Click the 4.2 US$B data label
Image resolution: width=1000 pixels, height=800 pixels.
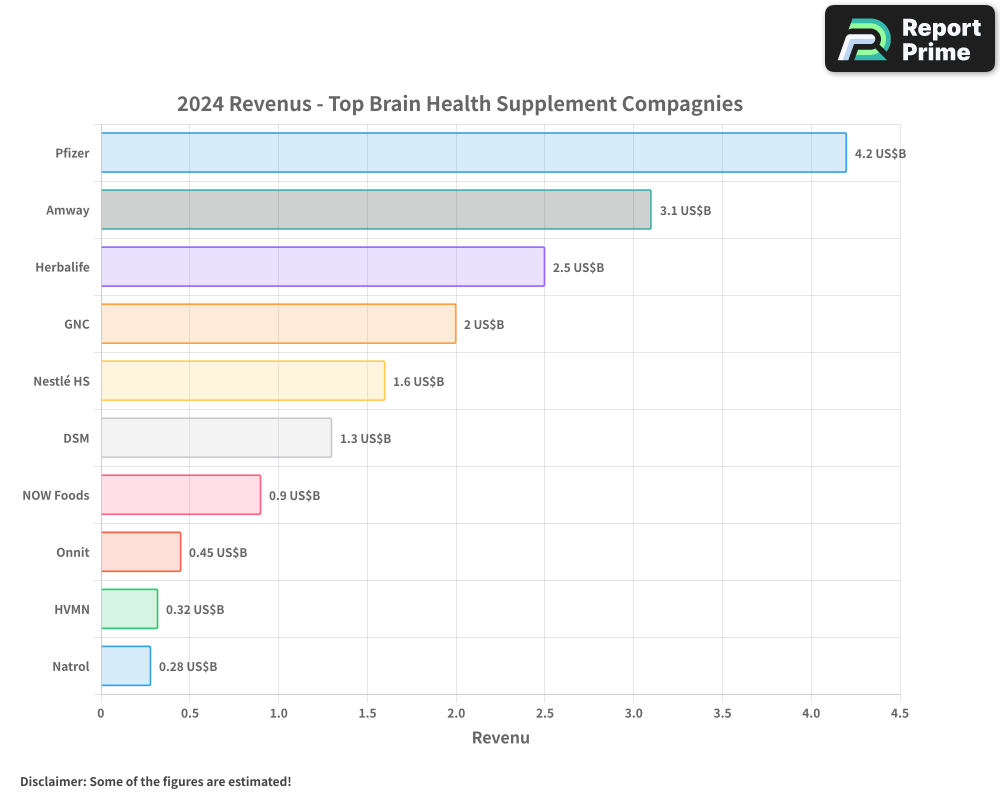tap(880, 154)
